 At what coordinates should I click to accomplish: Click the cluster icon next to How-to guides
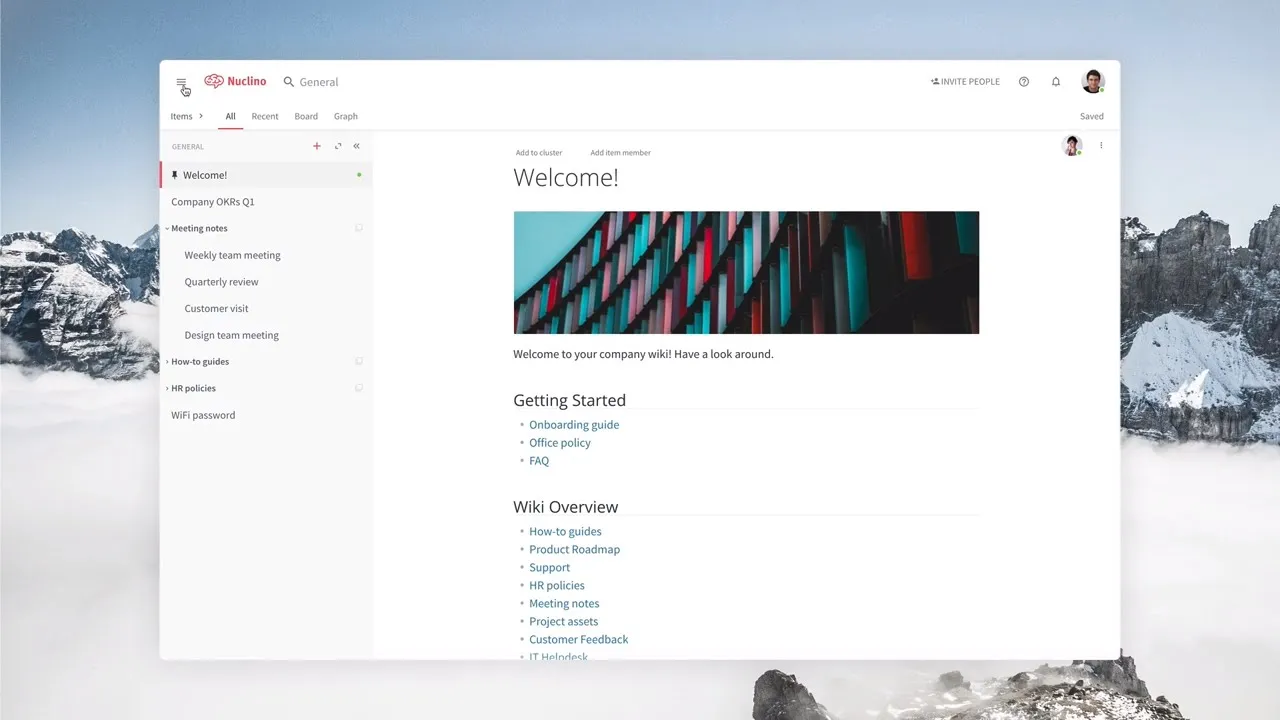click(359, 361)
